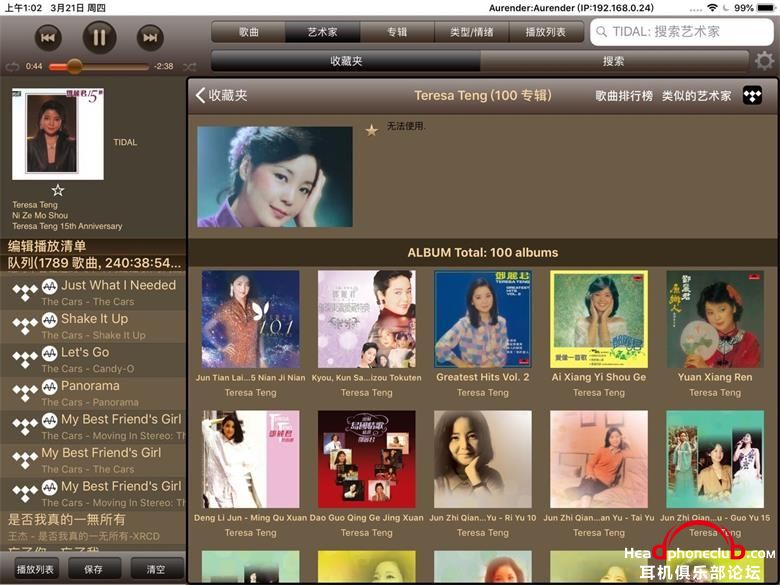The height and width of the screenshot is (585, 780).
Task: Click the now-playing album cover
Action: [58, 134]
